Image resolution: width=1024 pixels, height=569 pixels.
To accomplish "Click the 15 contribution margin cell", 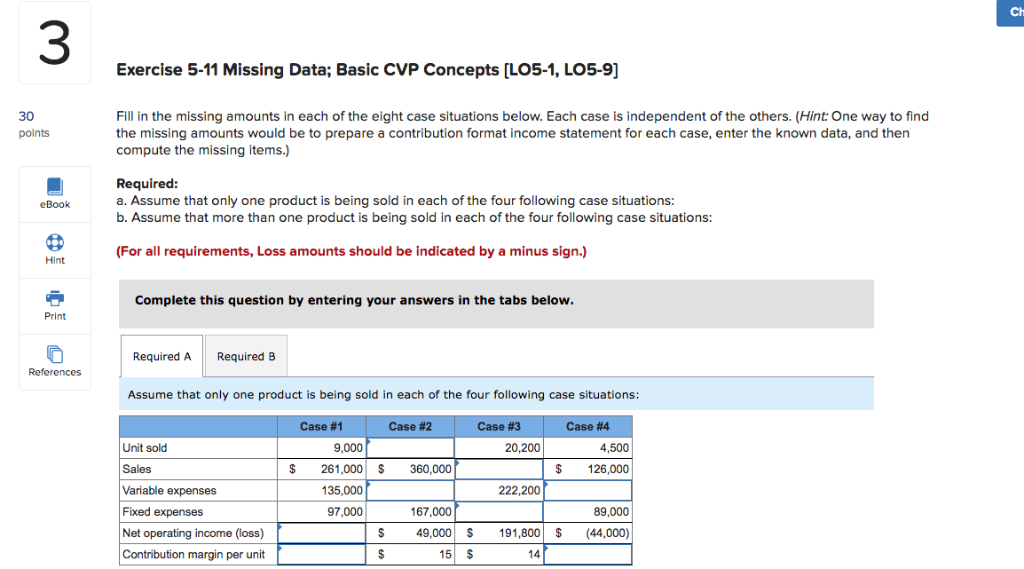I will pos(411,554).
